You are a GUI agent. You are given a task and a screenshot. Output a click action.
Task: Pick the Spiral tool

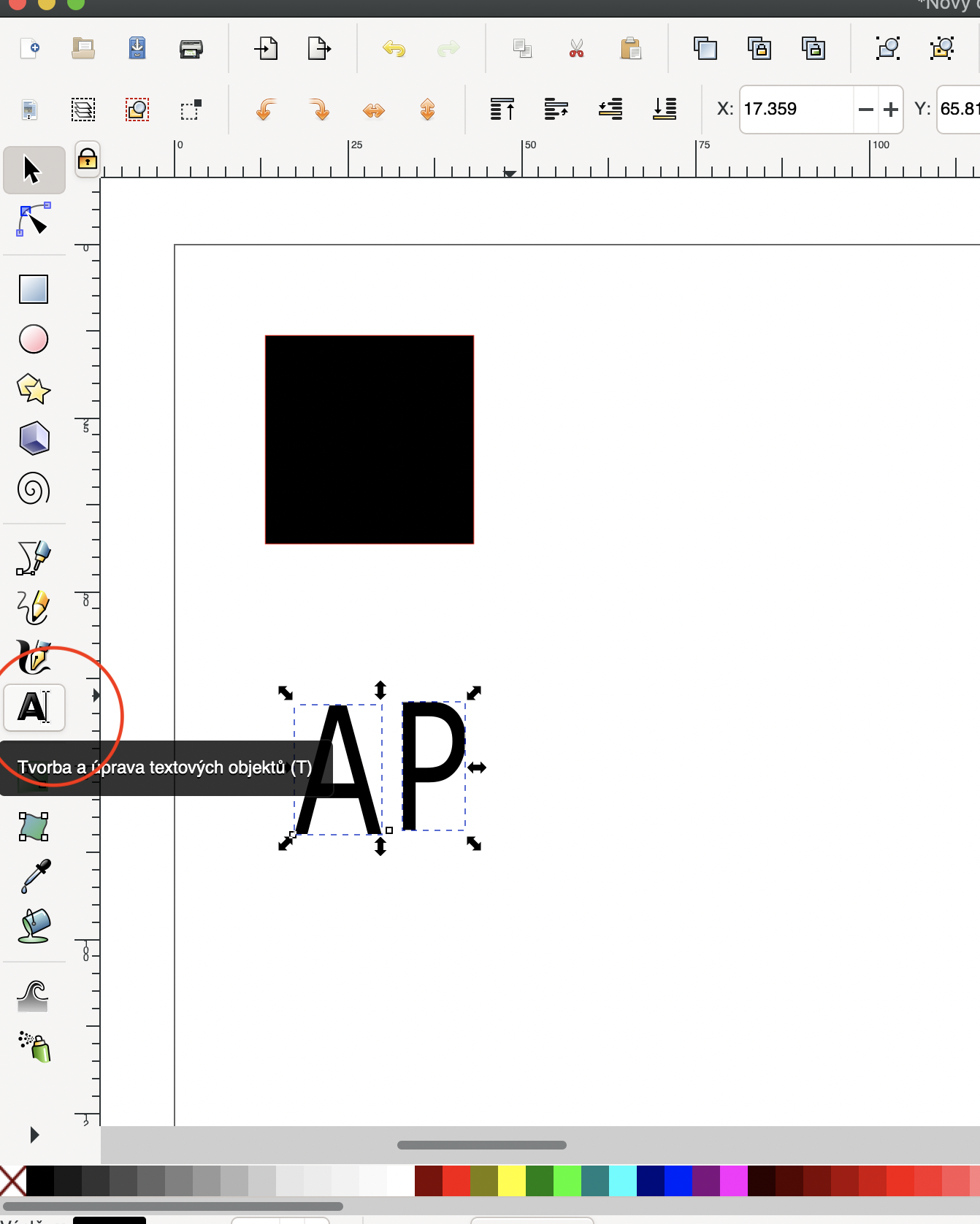(x=34, y=489)
